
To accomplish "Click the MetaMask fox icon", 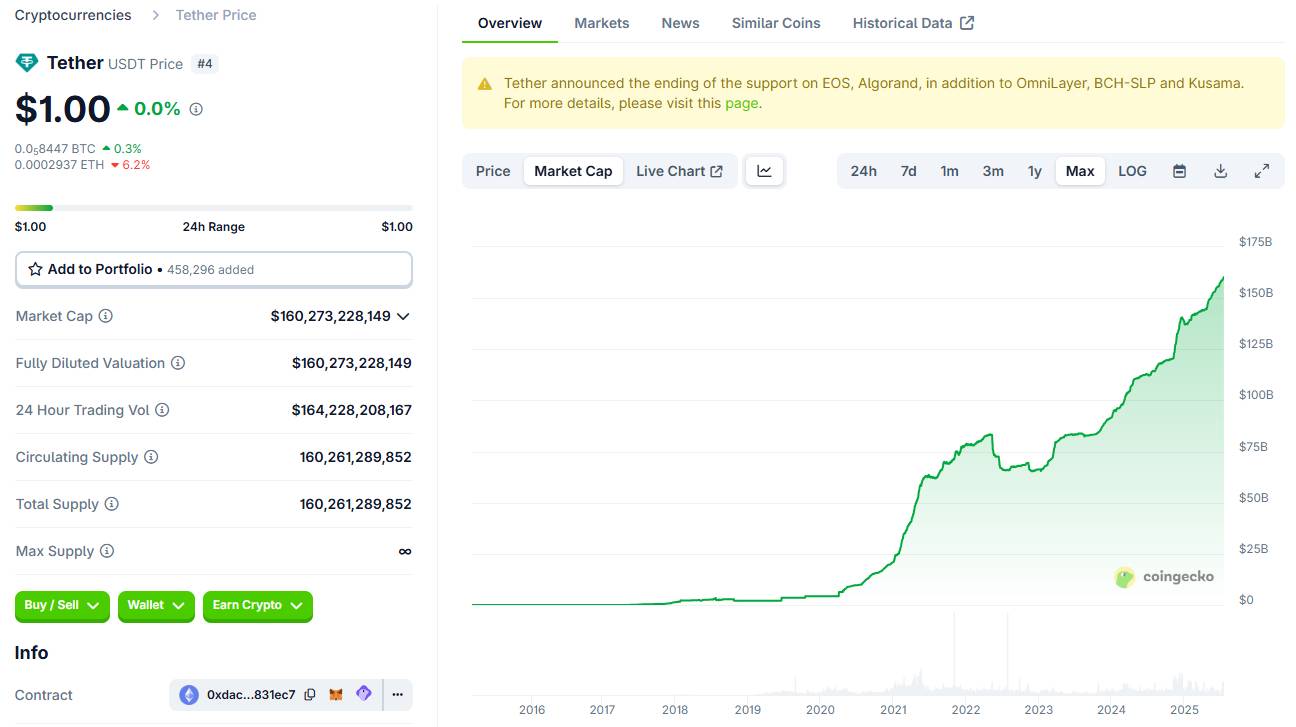I will pos(338,694).
